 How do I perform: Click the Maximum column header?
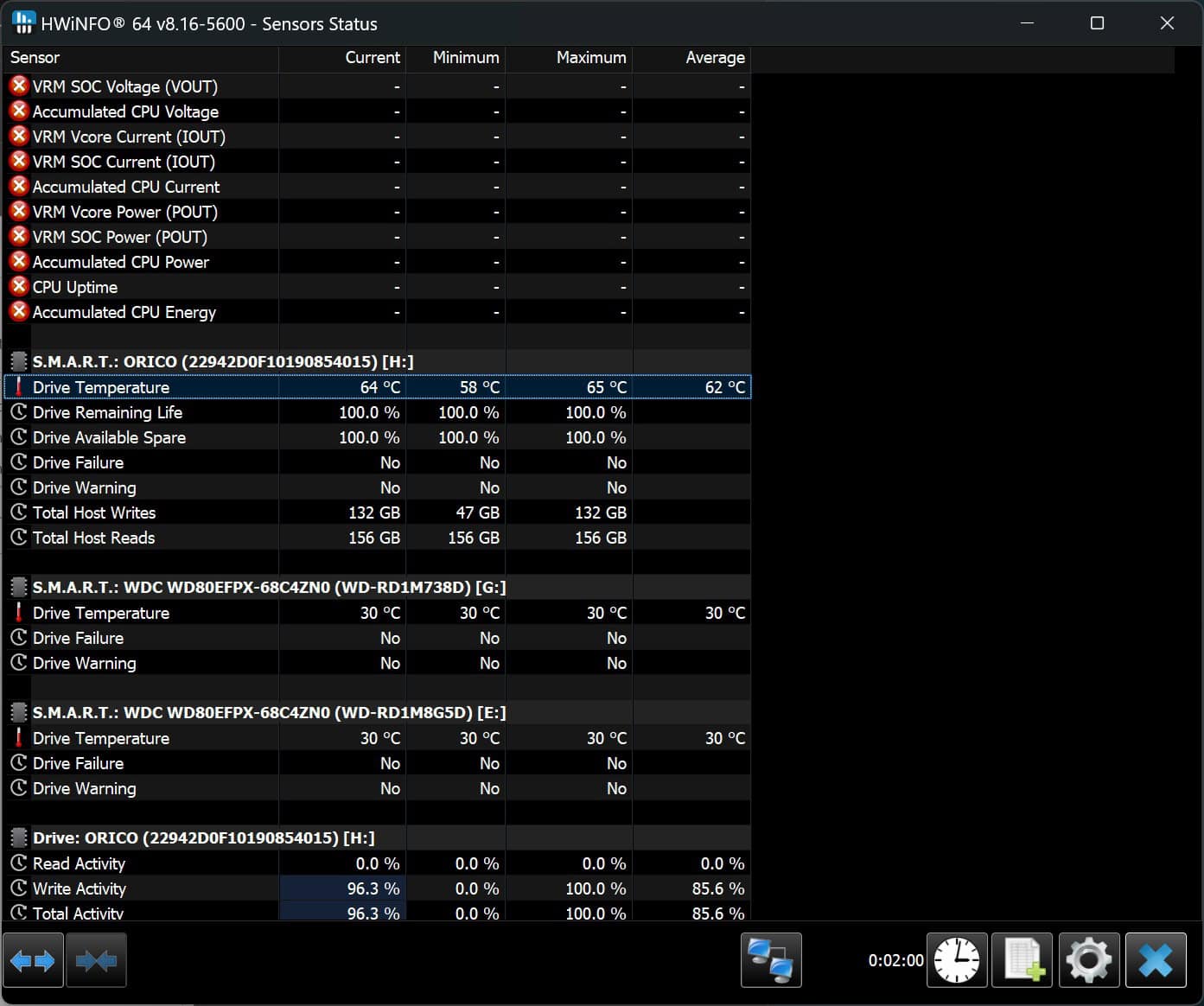click(591, 57)
